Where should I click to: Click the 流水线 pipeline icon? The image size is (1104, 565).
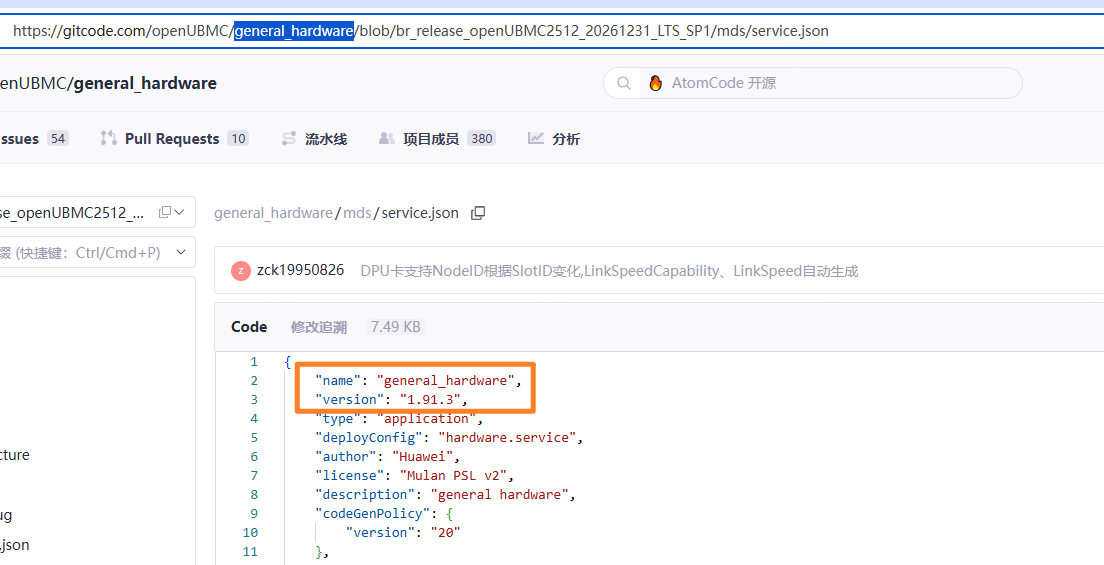point(289,139)
